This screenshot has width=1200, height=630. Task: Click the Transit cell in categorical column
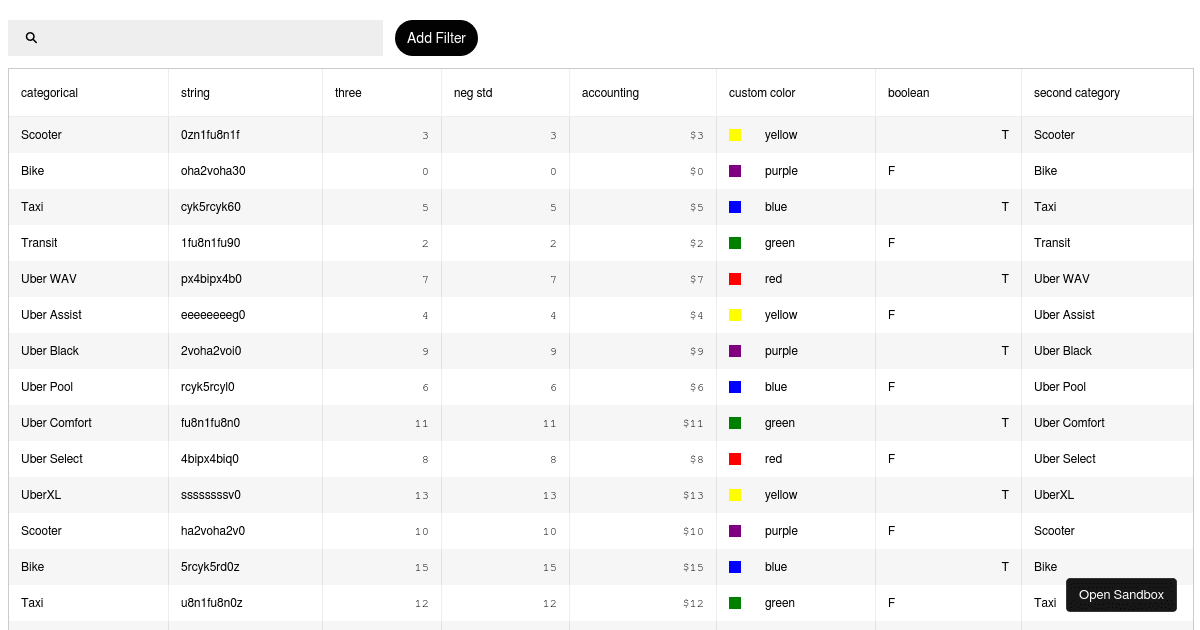[x=39, y=243]
